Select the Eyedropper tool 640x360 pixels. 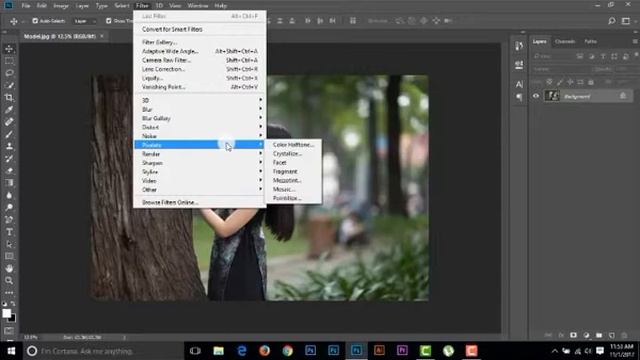(9, 110)
